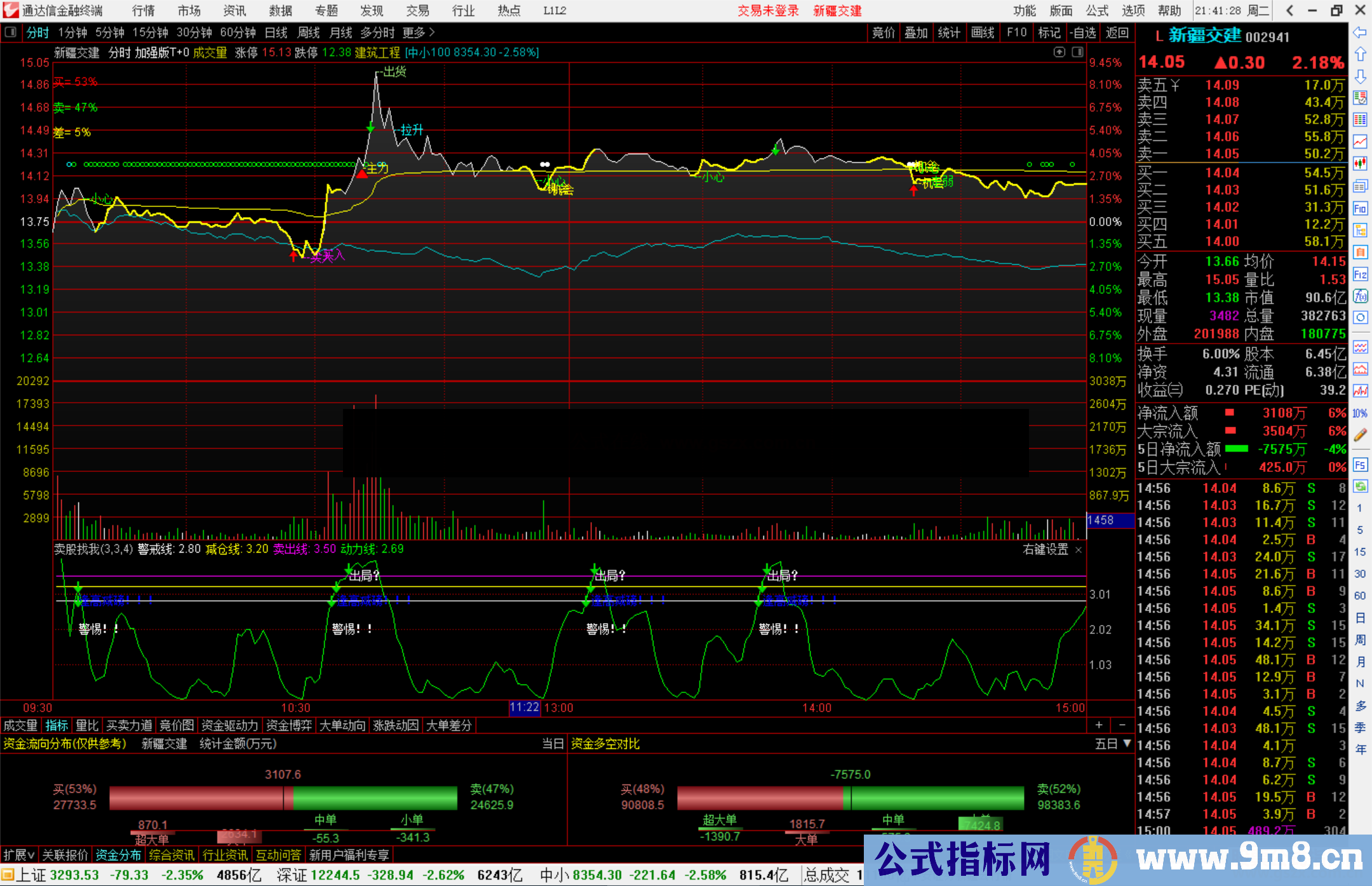1372x886 pixels.
Task: Expand the 扩展 menu at bottom left
Action: 19,855
